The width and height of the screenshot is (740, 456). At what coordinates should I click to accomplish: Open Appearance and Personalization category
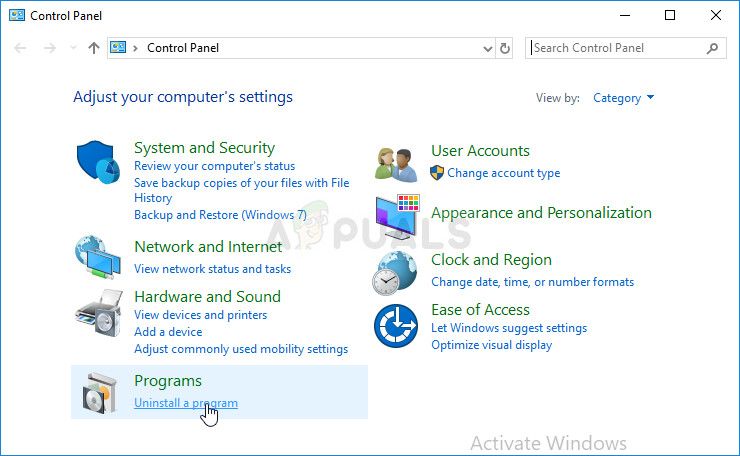(x=541, y=213)
